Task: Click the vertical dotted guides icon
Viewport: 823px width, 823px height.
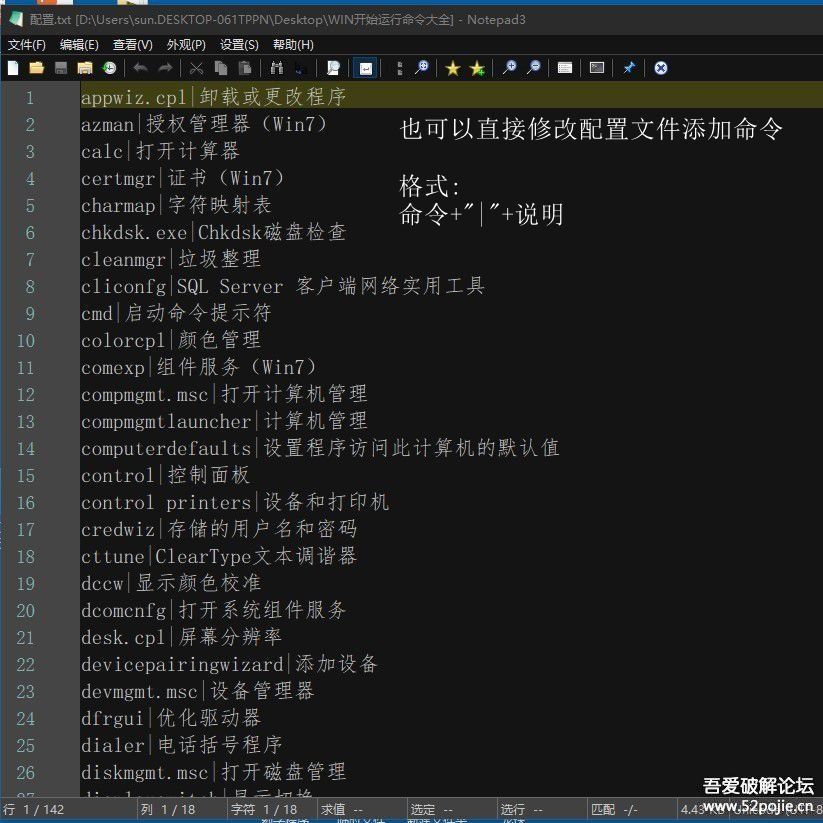Action: pos(399,68)
